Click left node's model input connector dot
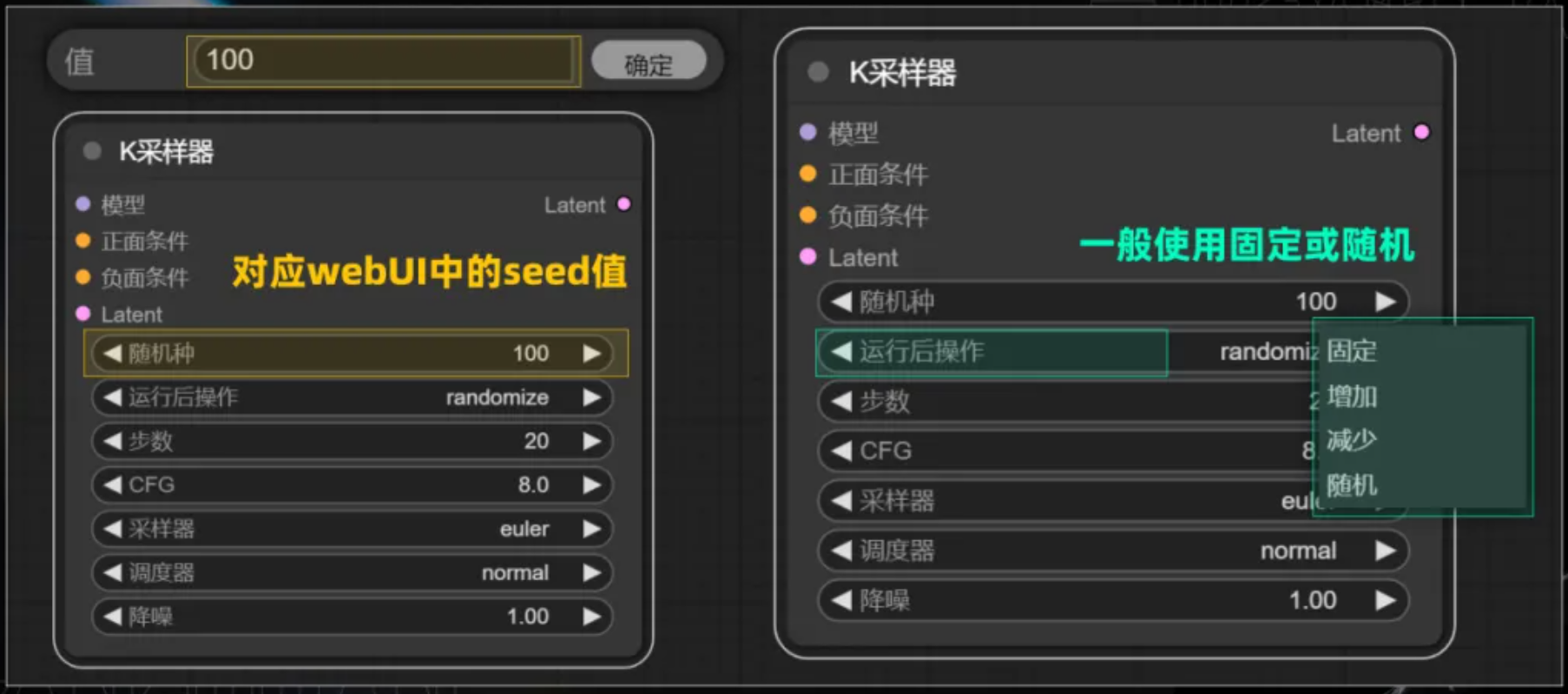Image resolution: width=1568 pixels, height=694 pixels. tap(83, 204)
